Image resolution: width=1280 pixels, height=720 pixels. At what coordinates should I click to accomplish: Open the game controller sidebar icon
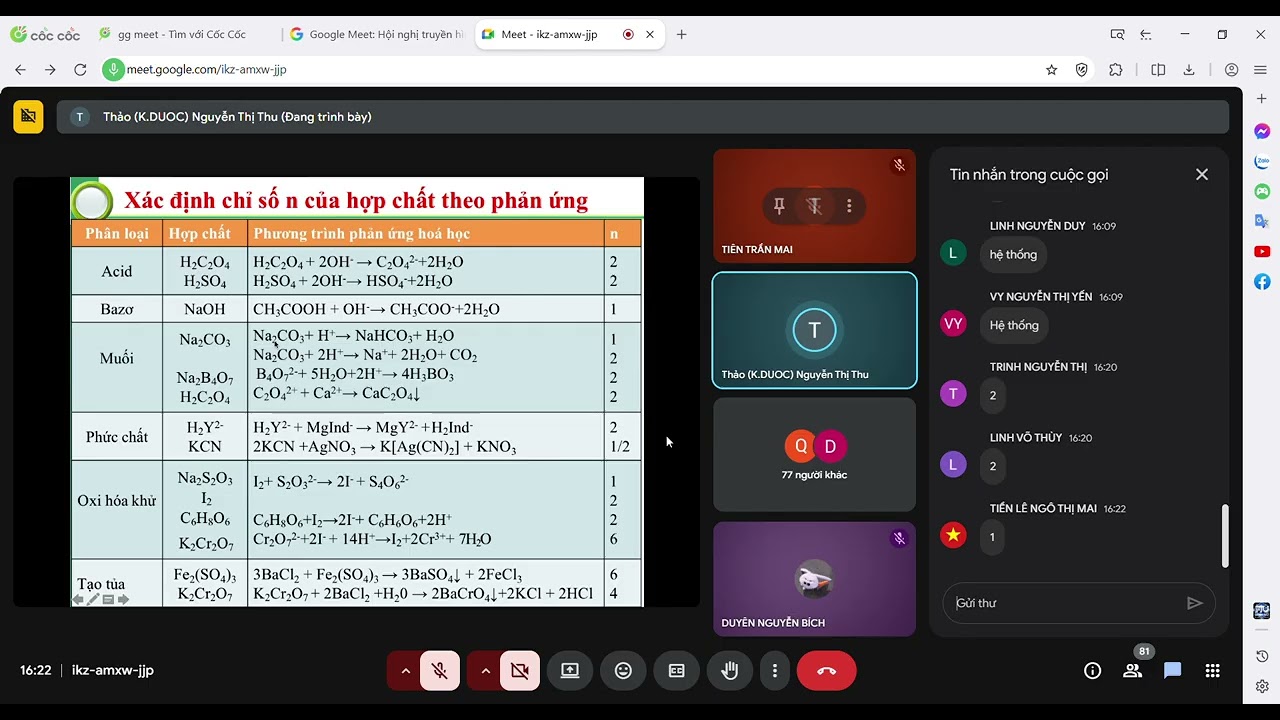point(1262,191)
